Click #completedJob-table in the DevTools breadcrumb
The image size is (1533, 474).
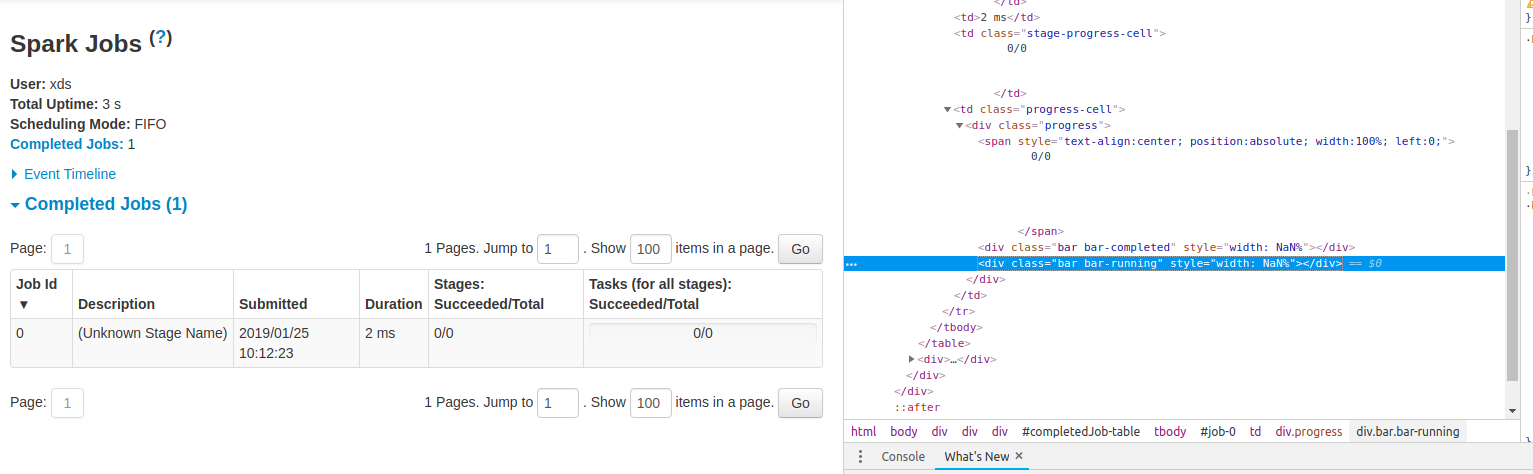[1081, 432]
